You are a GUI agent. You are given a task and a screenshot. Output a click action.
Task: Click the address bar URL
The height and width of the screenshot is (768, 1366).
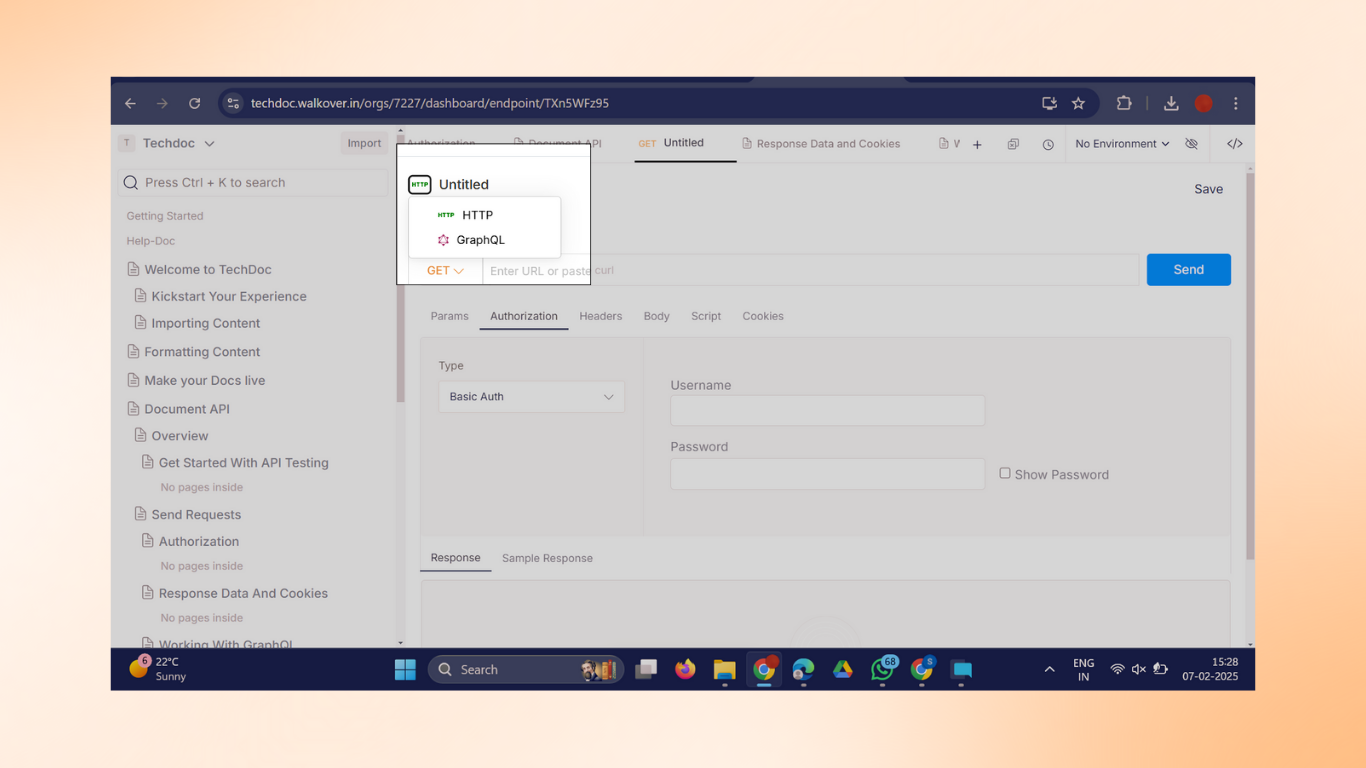[x=430, y=103]
